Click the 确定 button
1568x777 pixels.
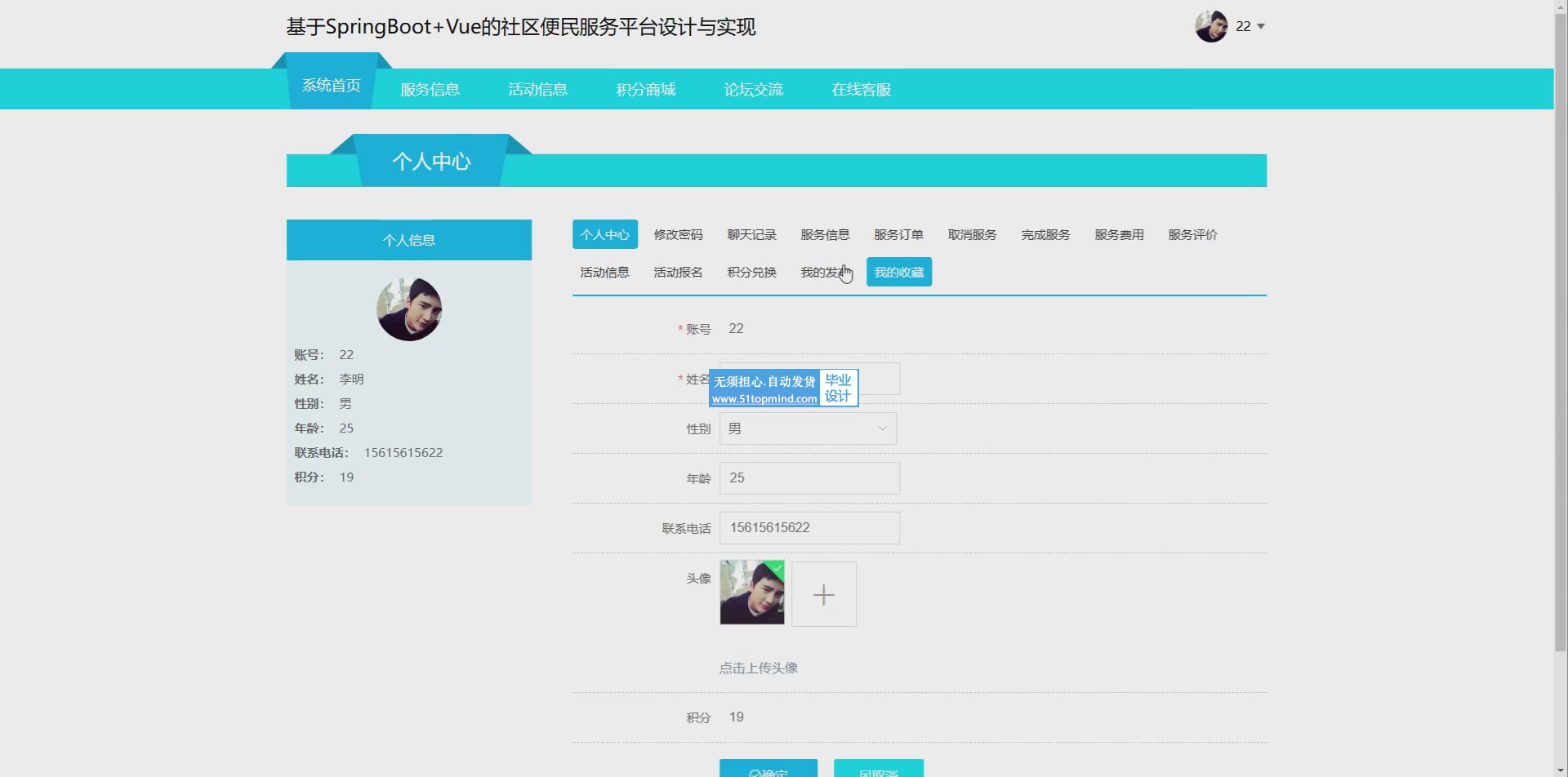pos(768,769)
